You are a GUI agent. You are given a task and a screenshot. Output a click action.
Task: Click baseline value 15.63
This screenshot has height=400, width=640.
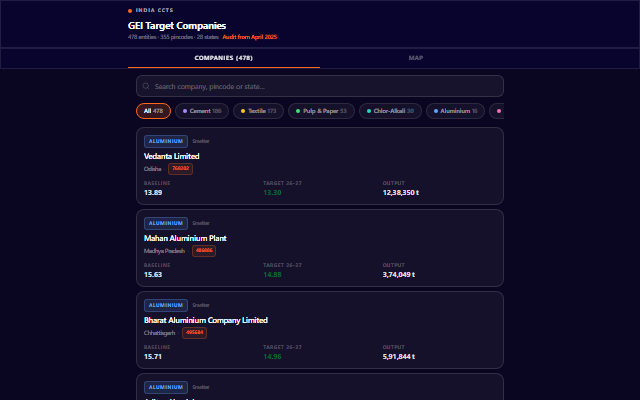153,275
